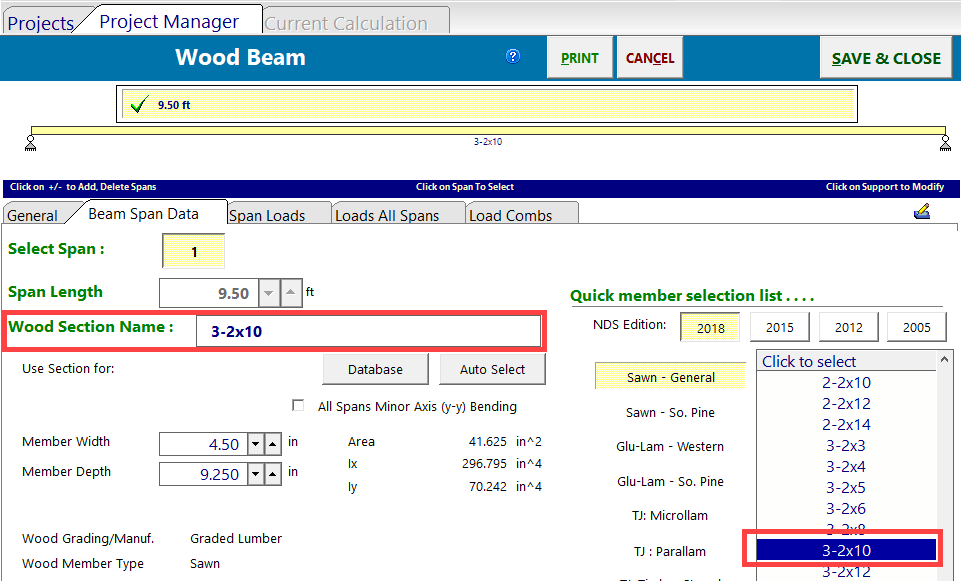Select NDS Edition 2012
Screen dimensions: 961x581
(x=848, y=327)
